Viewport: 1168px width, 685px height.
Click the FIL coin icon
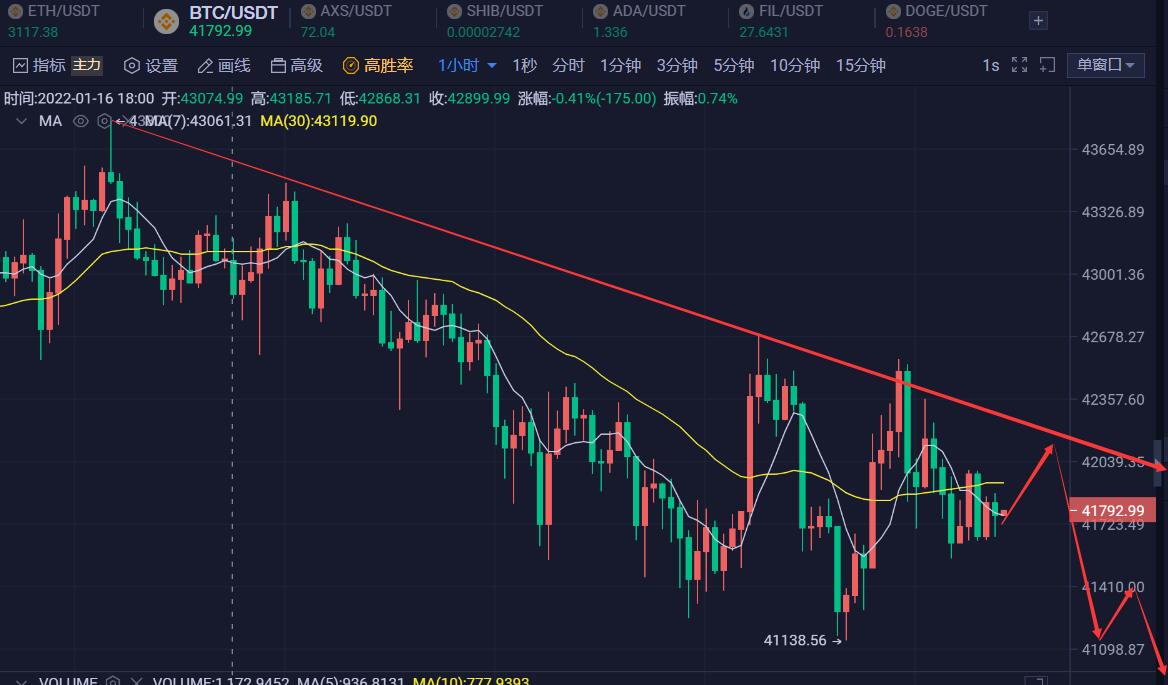pyautogui.click(x=746, y=11)
